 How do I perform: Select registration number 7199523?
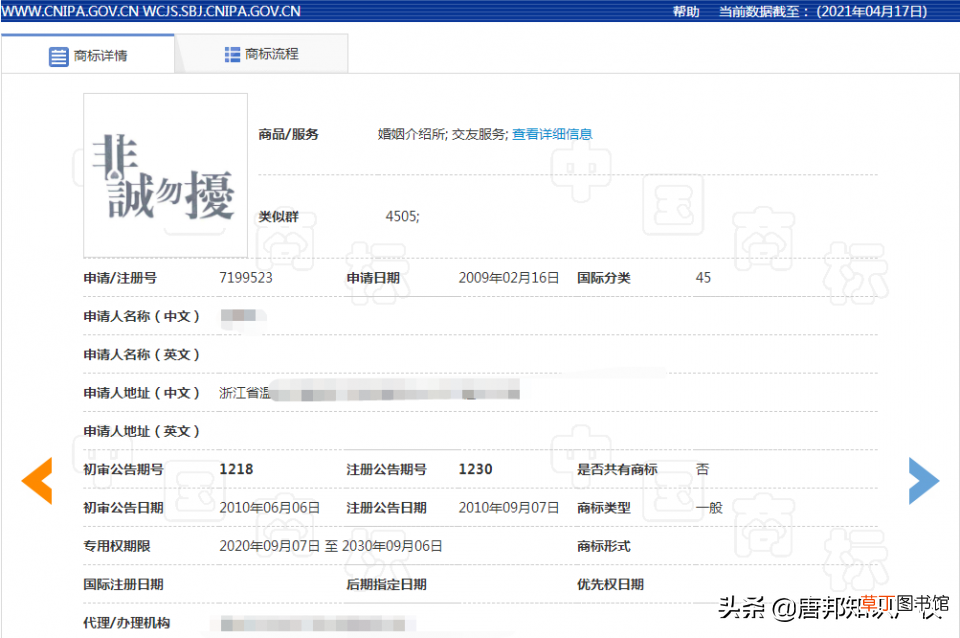coord(246,277)
